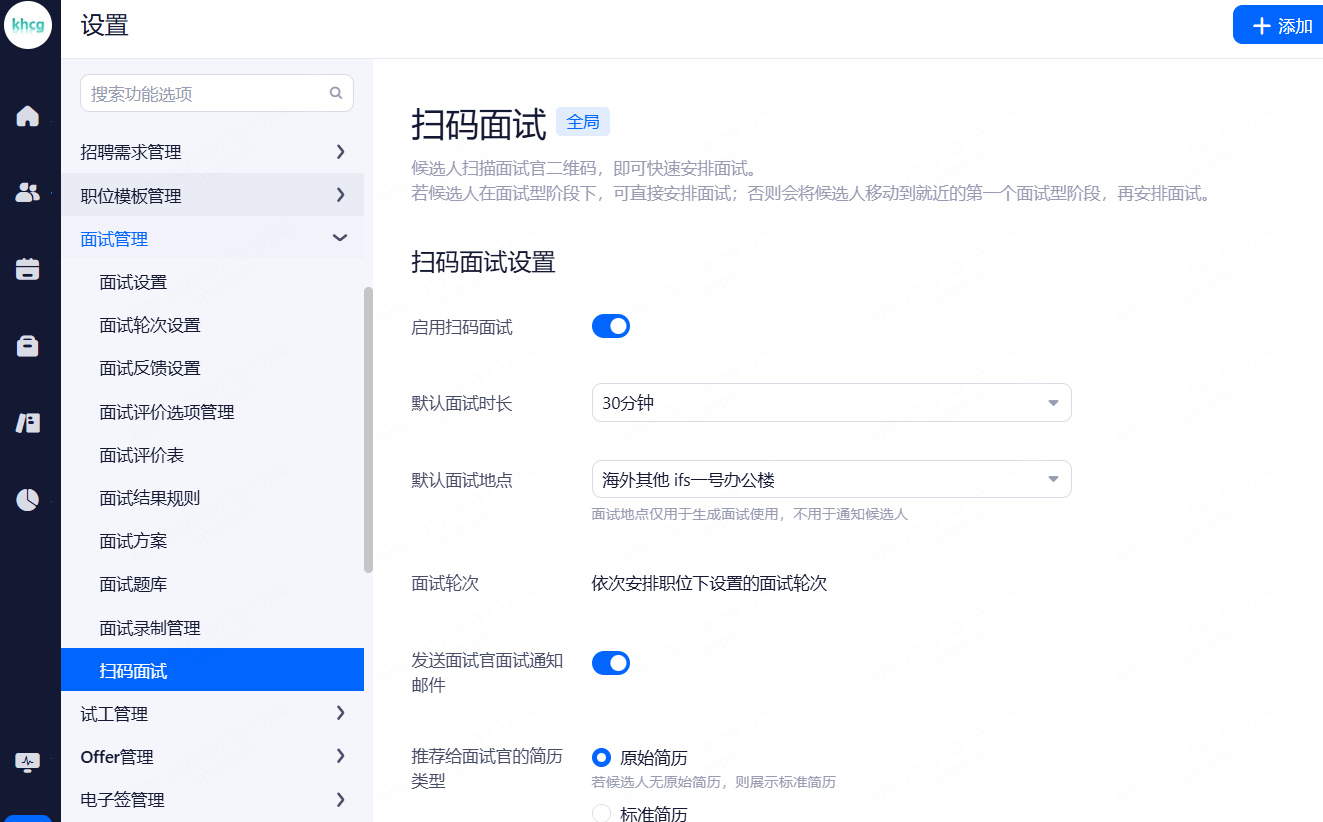Go to 面试题库 menu item

(x=133, y=584)
